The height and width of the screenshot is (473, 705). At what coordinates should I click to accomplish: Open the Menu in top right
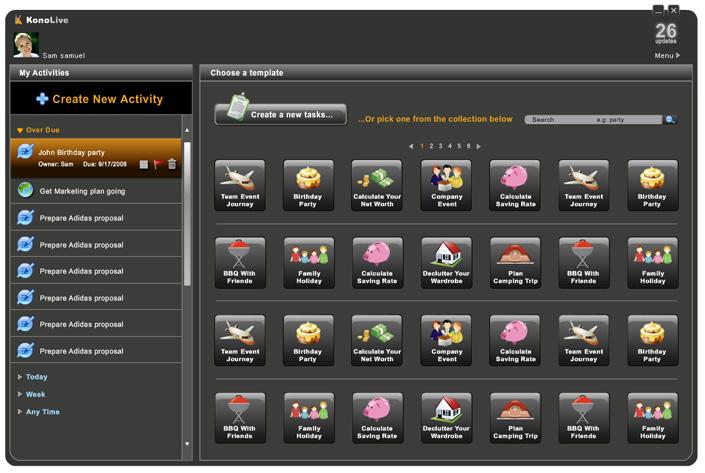click(x=667, y=56)
